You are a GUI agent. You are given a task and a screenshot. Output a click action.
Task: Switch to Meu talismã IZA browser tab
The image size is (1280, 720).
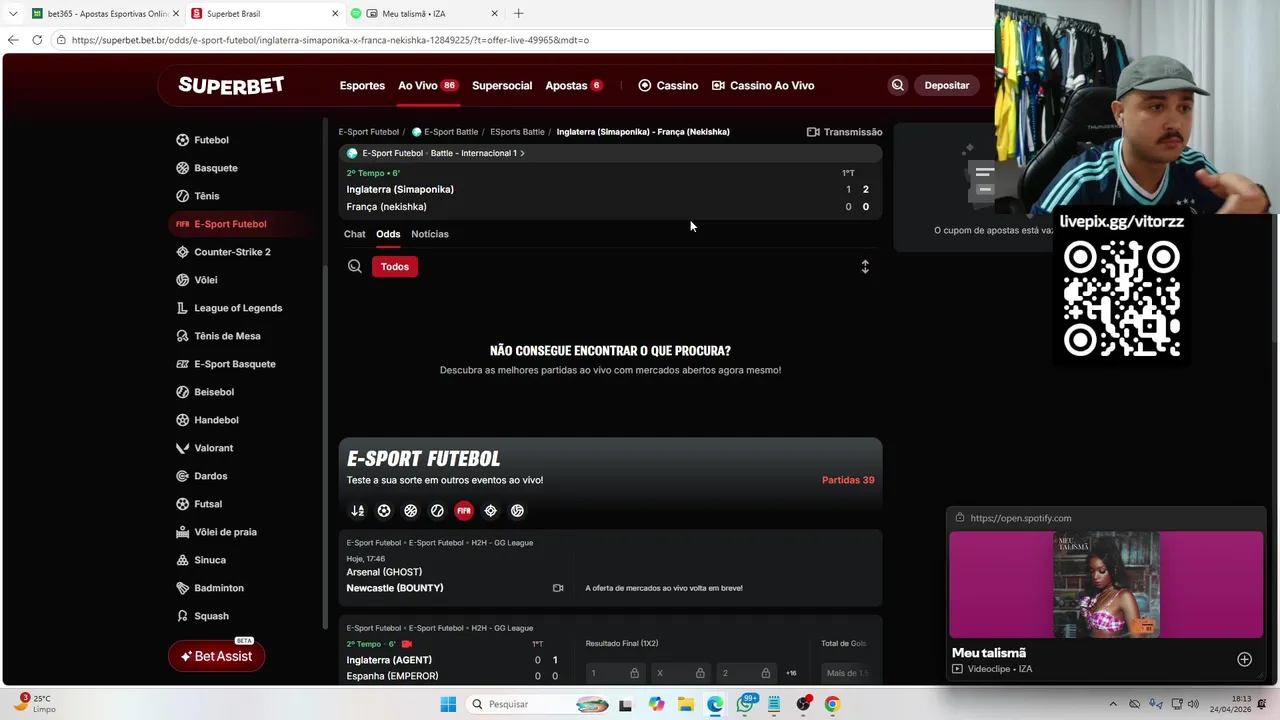[424, 13]
